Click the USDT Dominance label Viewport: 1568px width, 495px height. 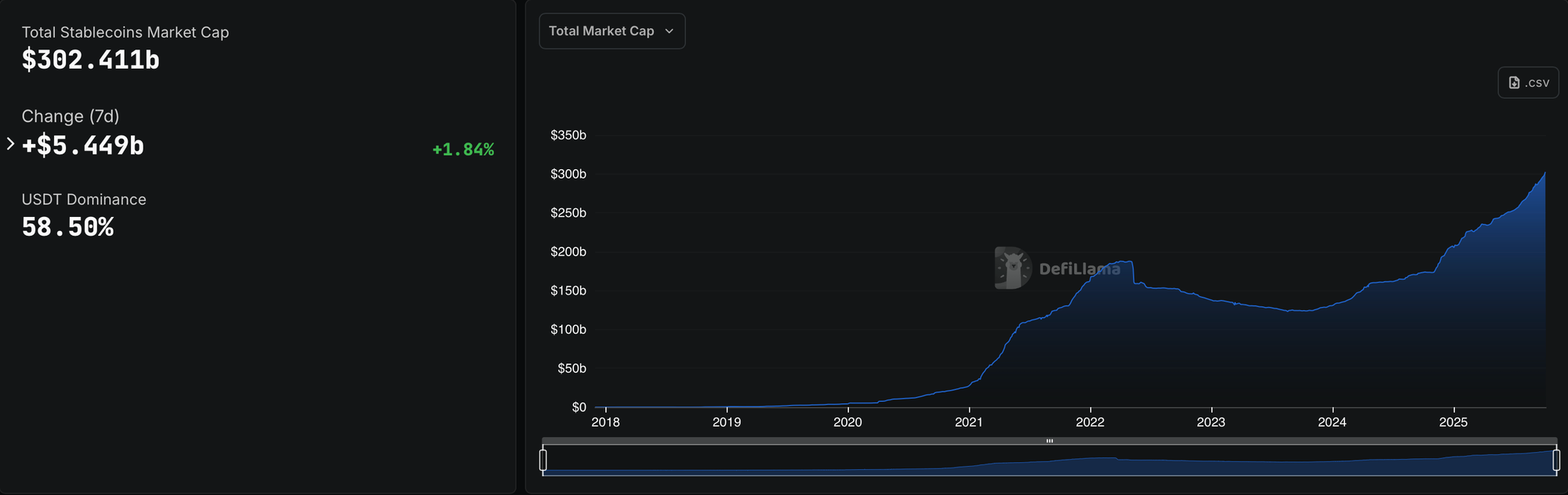[x=84, y=200]
